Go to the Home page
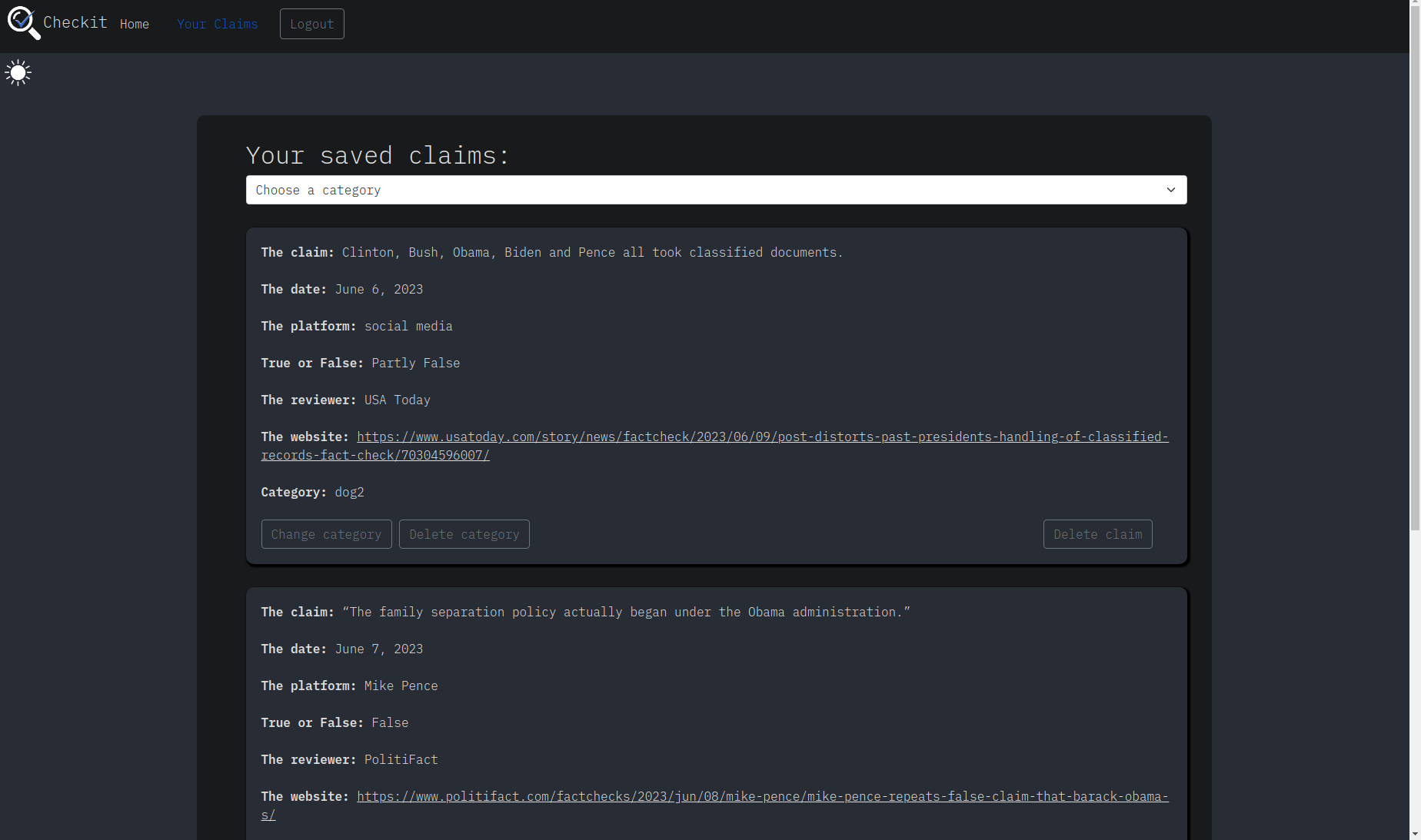Viewport: 1421px width, 840px height. [135, 25]
